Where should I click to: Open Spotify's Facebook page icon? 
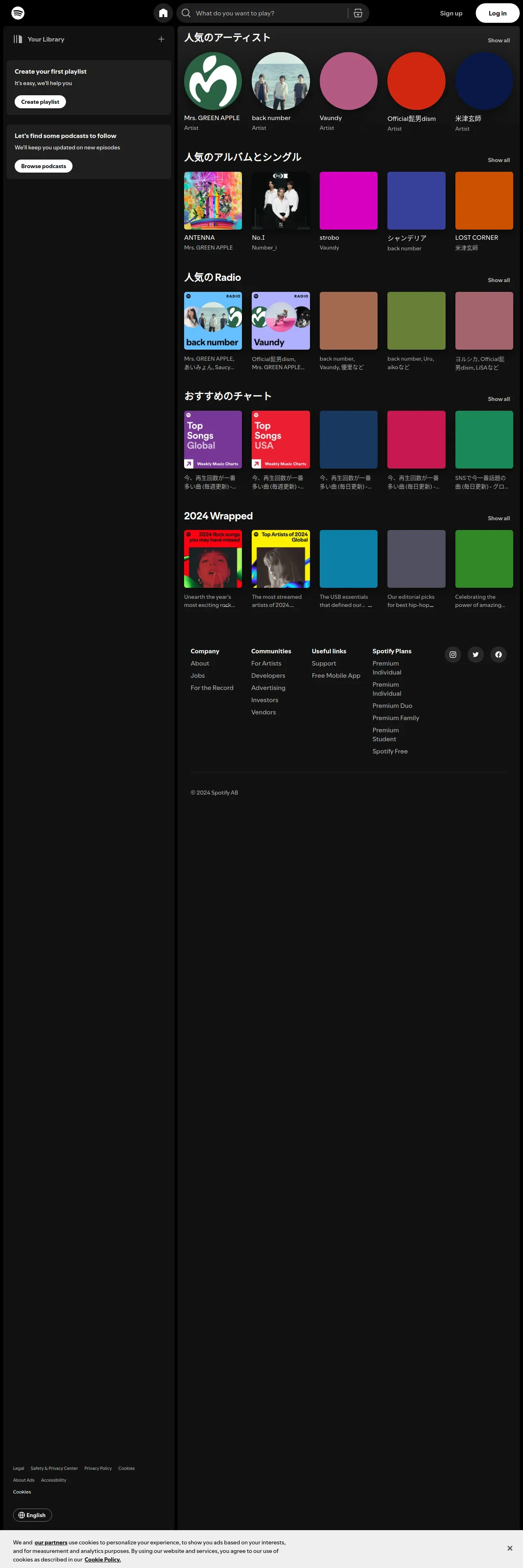pos(499,654)
